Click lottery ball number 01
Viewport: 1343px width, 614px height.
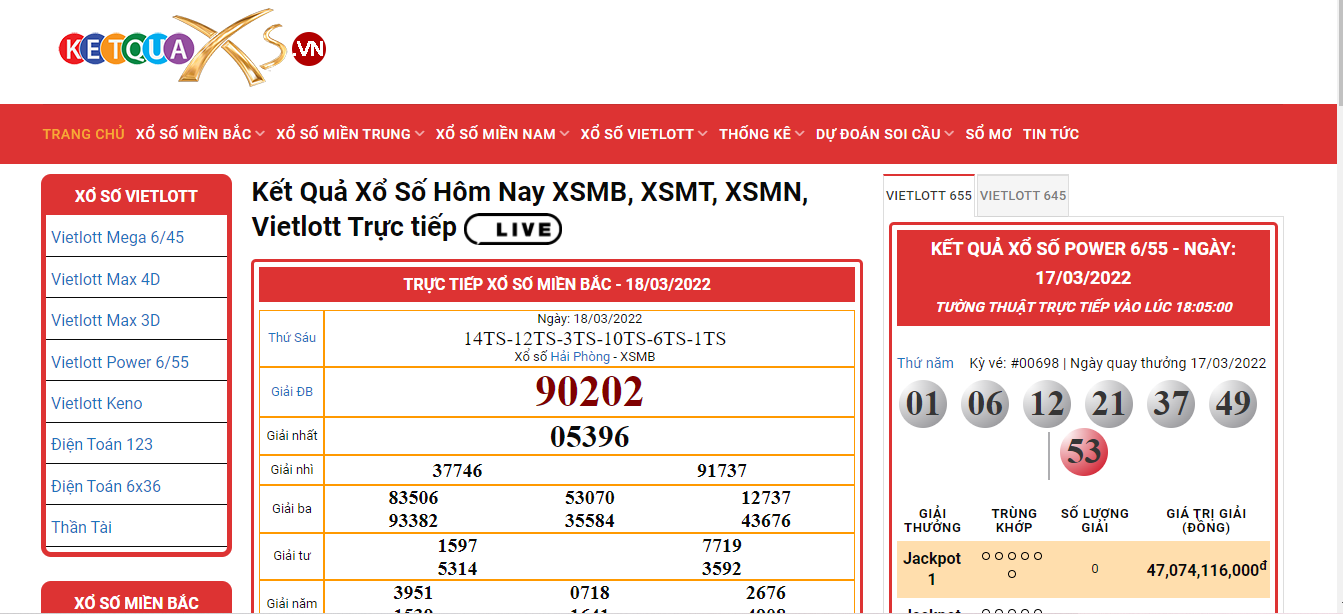(923, 404)
